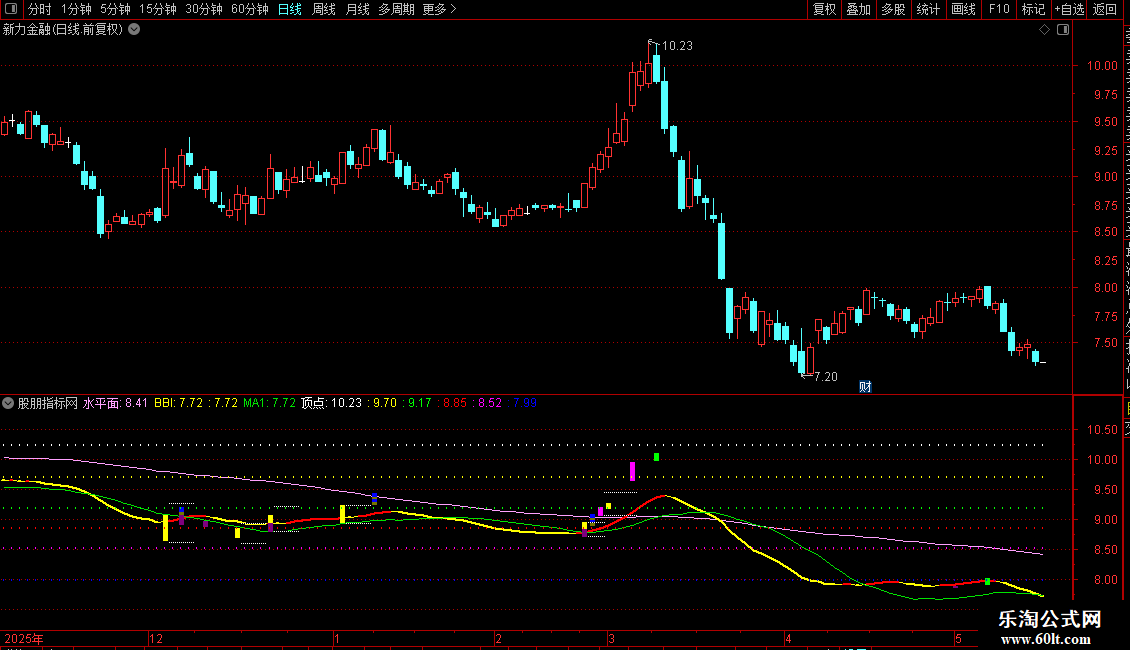Image resolution: width=1130 pixels, height=650 pixels.
Task: Click the MA1: 7.72 indicator value
Action: [x=270, y=404]
